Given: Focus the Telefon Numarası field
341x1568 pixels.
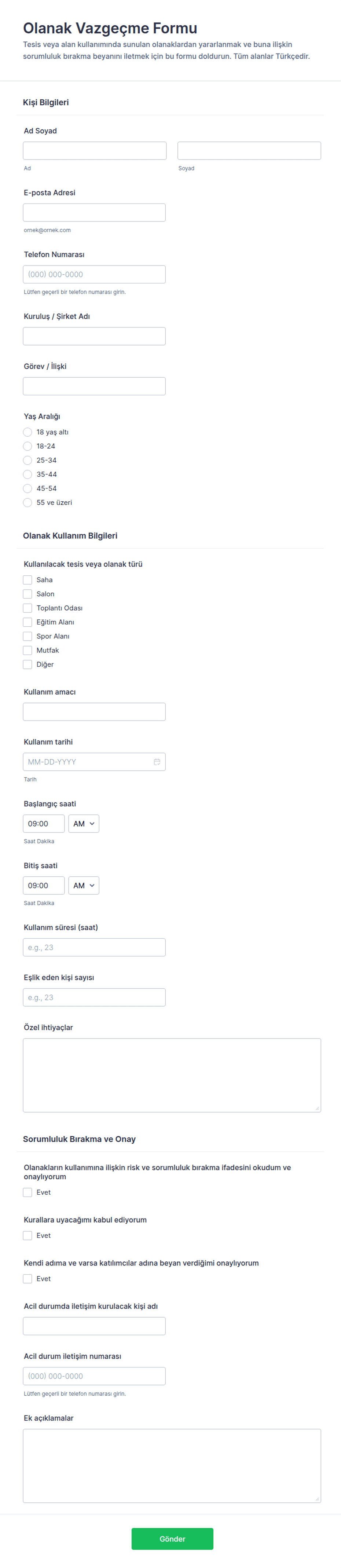Looking at the screenshot, I should coord(94,274).
